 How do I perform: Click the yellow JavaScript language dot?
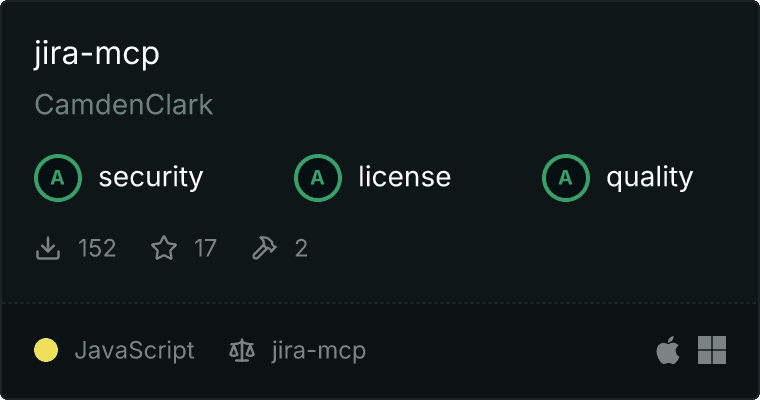click(x=46, y=350)
